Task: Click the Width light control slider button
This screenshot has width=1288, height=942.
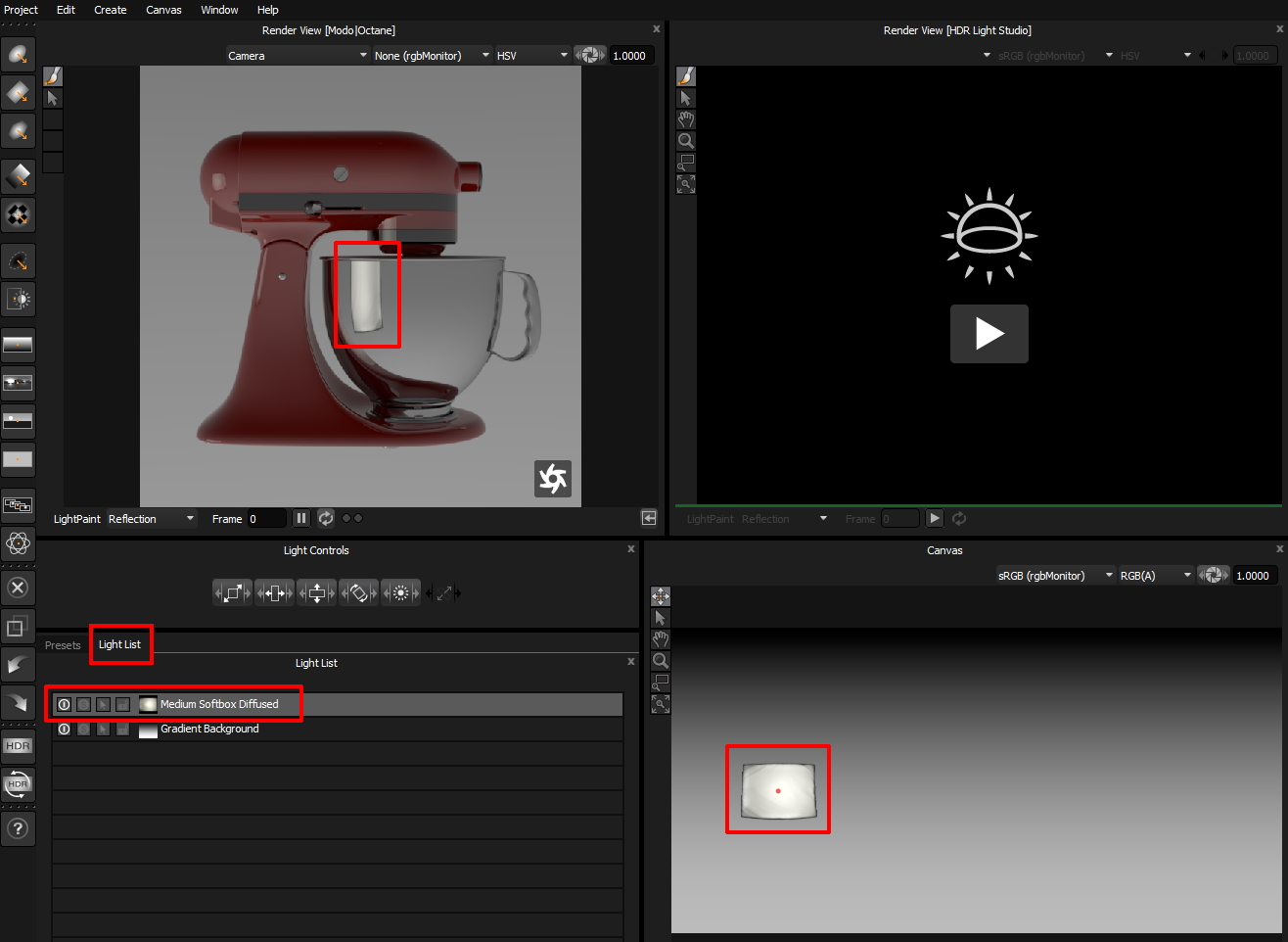Action: [274, 592]
